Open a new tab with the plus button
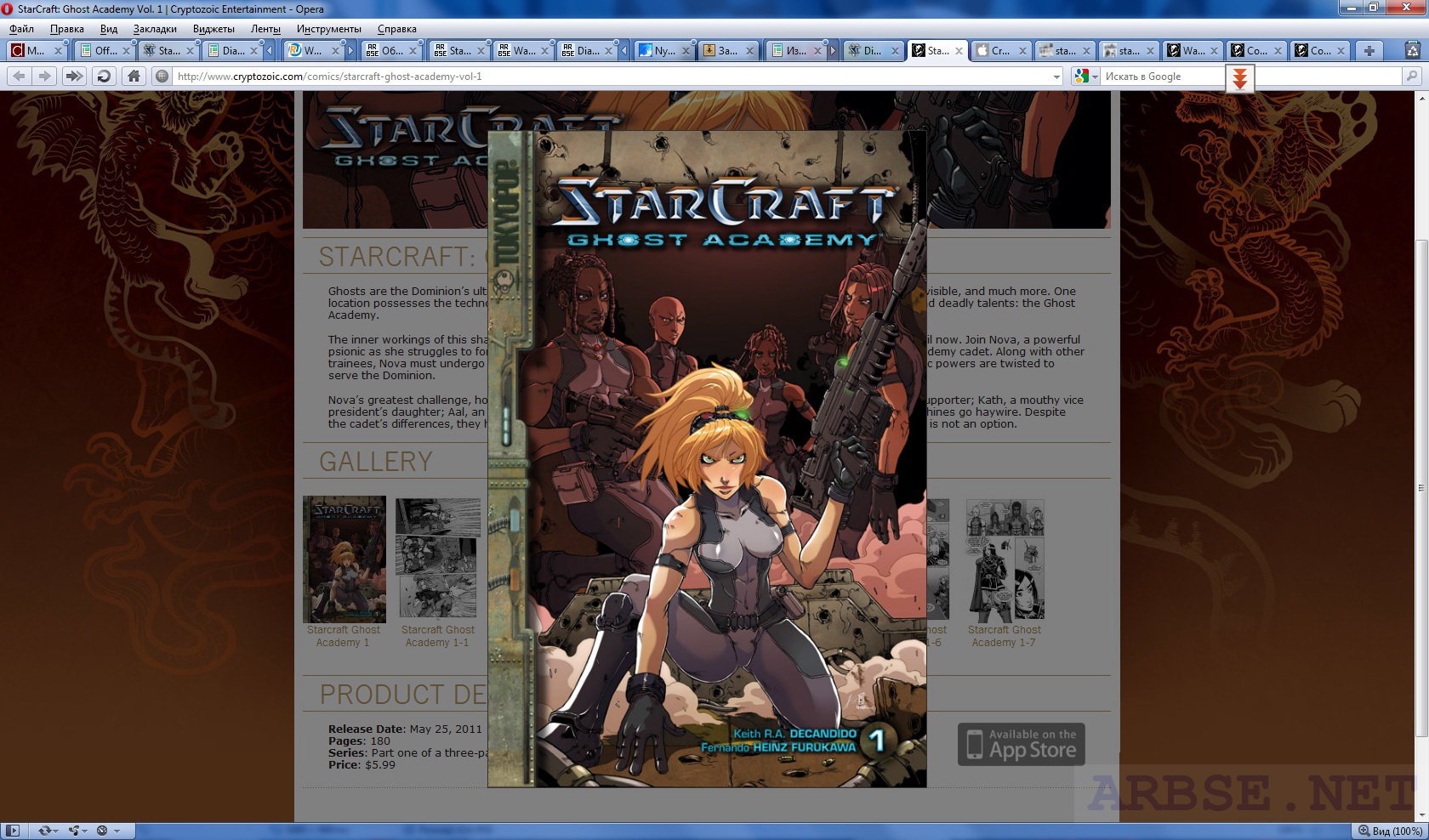1429x840 pixels. 1369,51
